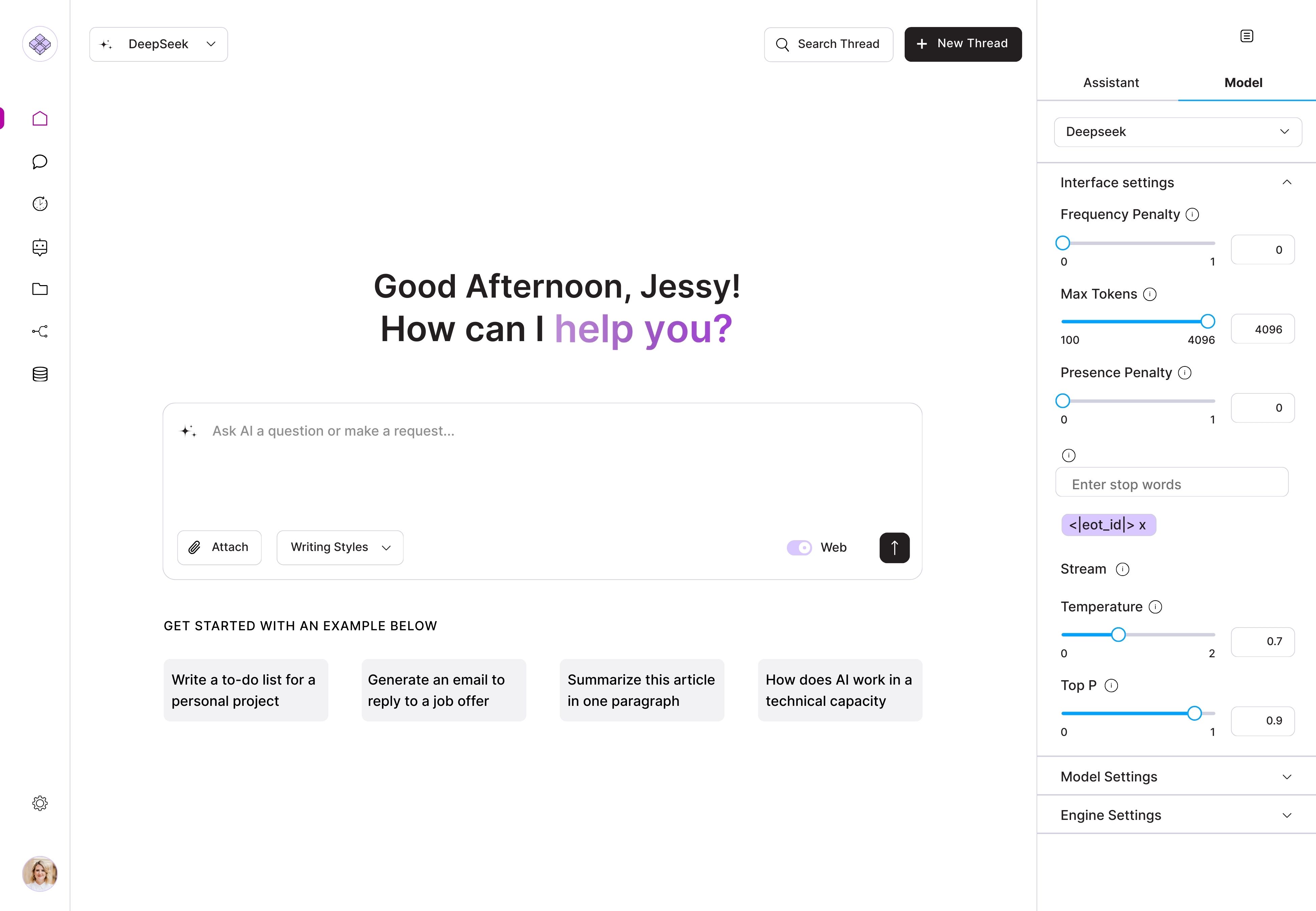Disable the Web search toggle

pos(799,547)
